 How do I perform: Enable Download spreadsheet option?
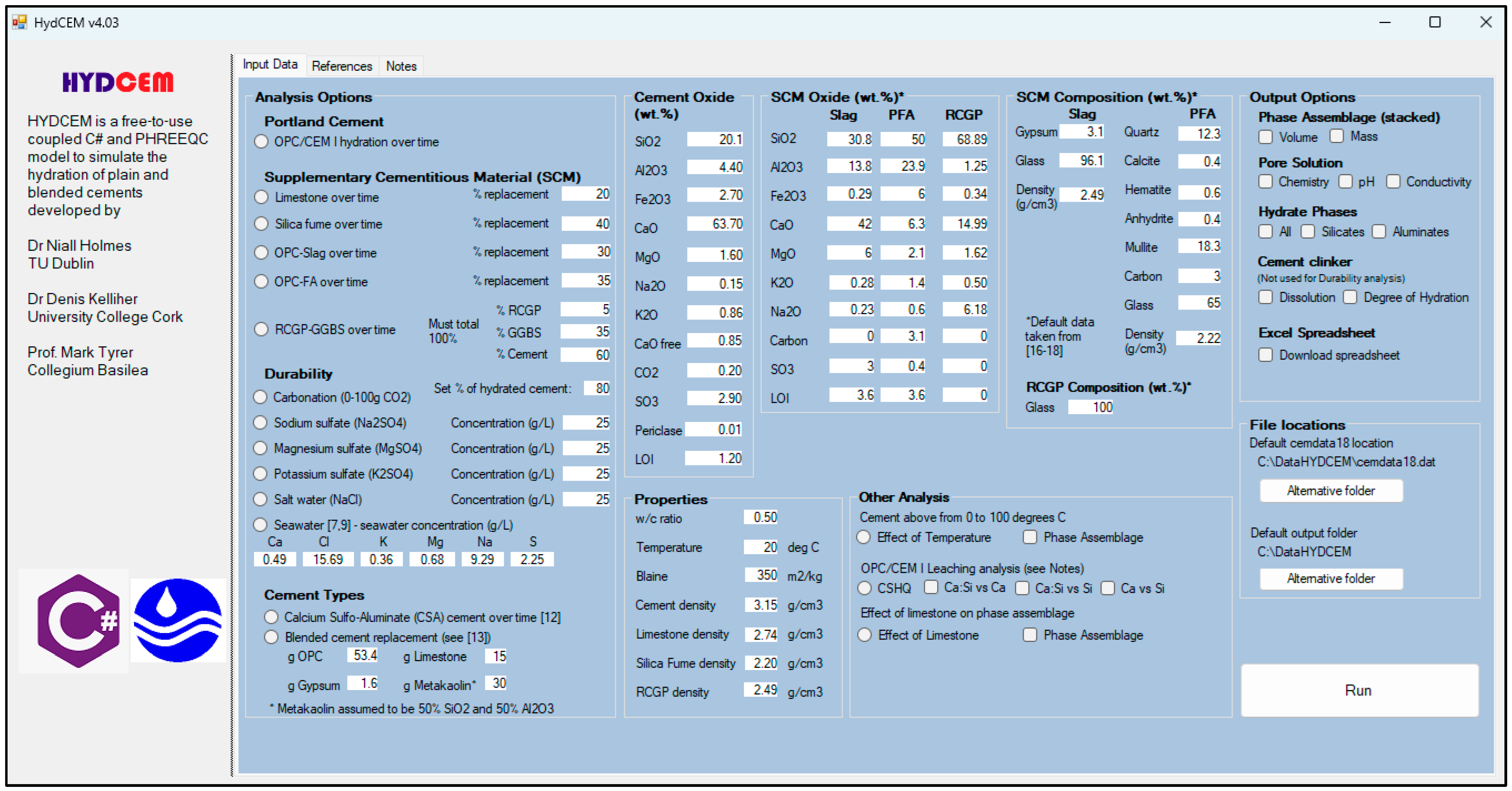pos(1266,355)
